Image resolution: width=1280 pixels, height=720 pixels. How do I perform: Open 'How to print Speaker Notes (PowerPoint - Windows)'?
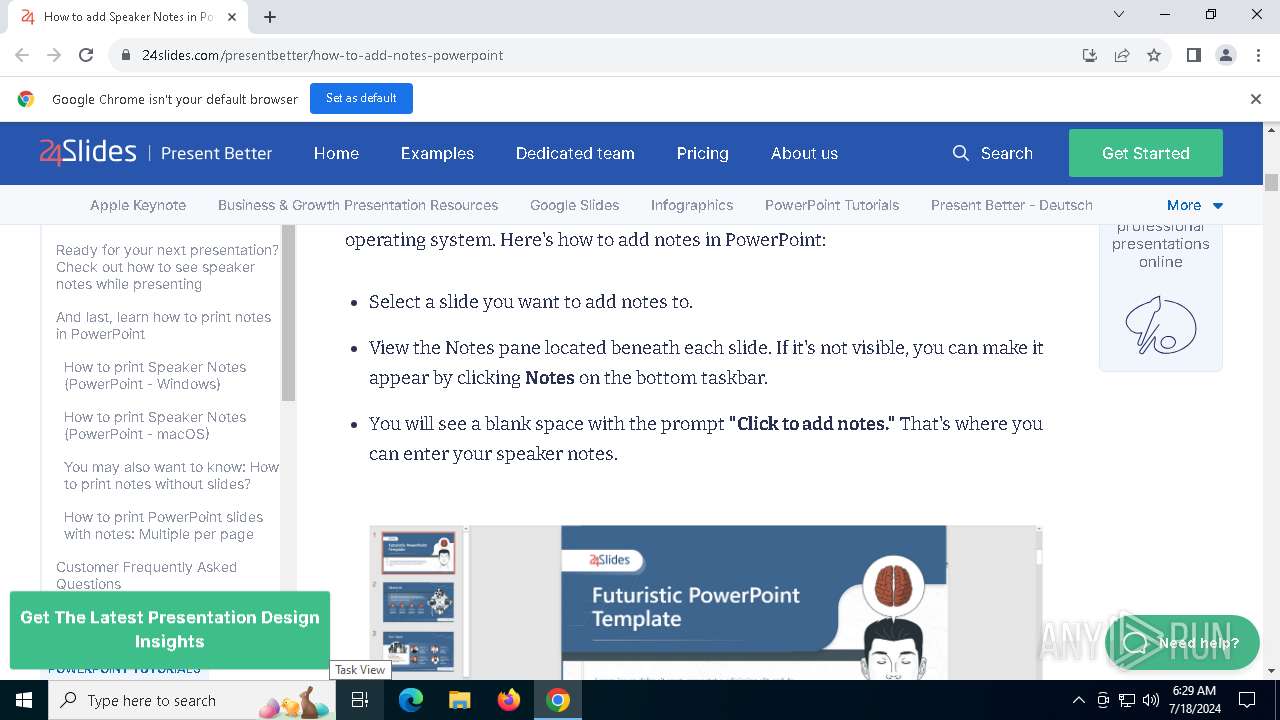point(155,375)
